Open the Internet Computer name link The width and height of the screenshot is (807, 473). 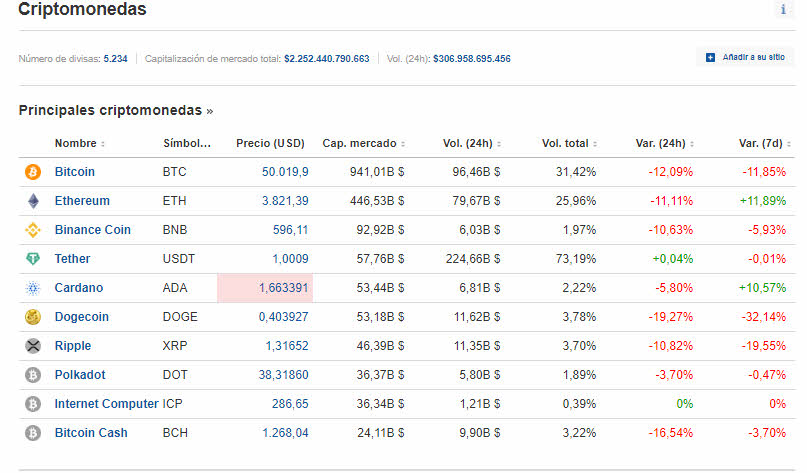tap(106, 404)
